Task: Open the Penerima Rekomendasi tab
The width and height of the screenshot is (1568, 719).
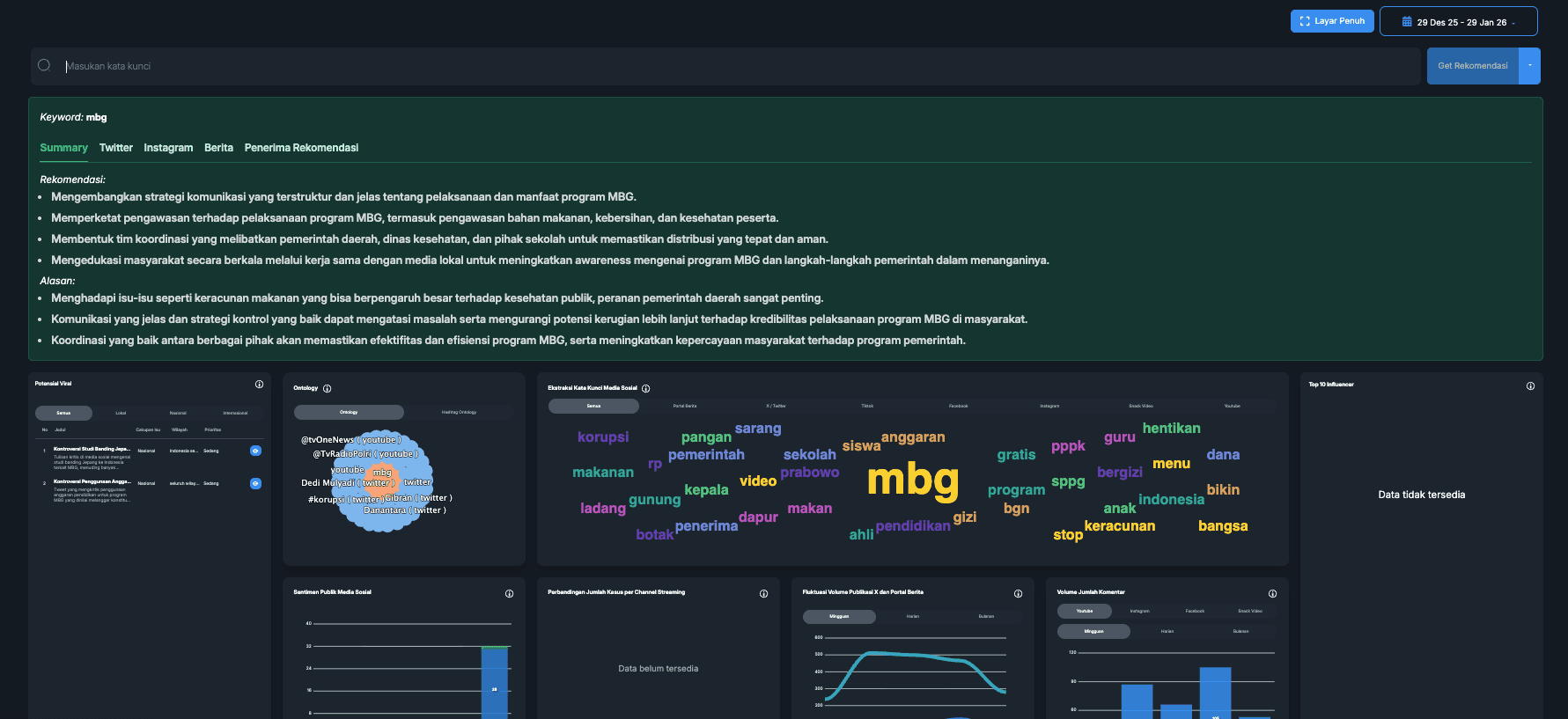Action: (x=301, y=148)
